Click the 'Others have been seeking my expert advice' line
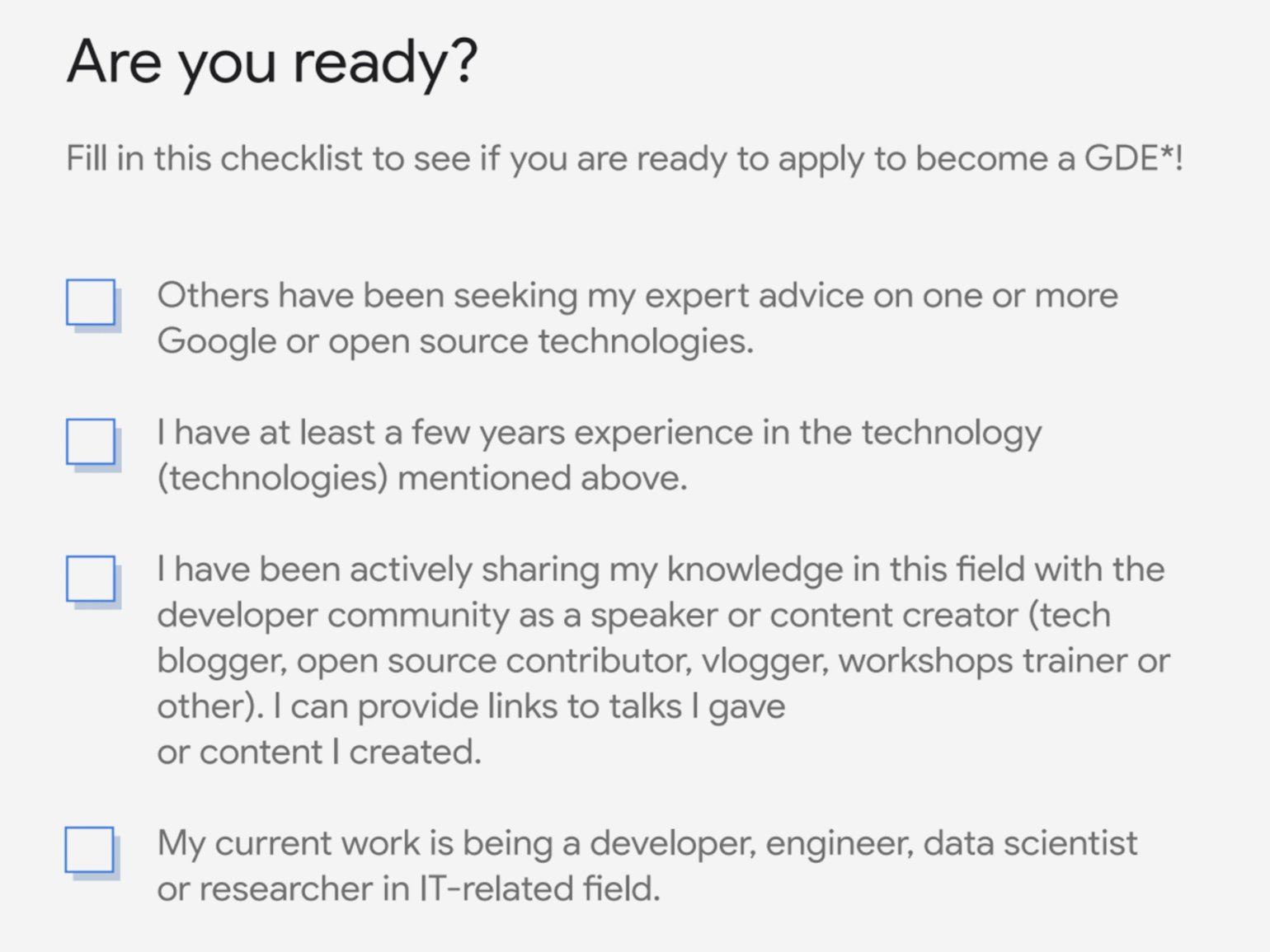 pyautogui.click(x=637, y=296)
